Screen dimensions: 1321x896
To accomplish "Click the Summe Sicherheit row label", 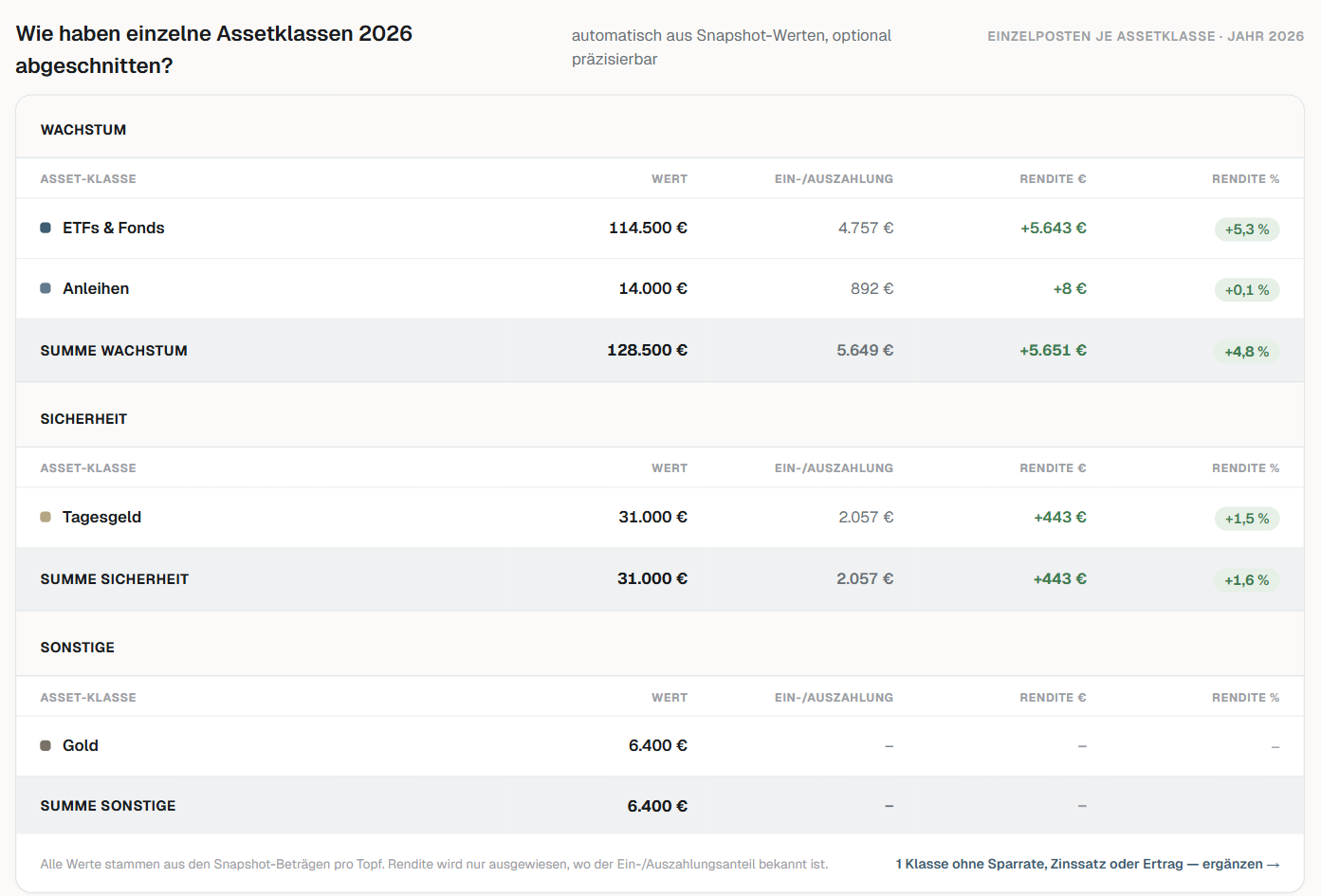I will click(x=115, y=579).
